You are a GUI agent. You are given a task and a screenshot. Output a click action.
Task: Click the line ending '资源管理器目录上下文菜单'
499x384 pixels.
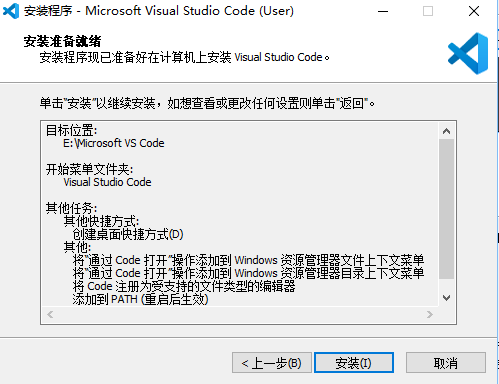[x=248, y=273]
